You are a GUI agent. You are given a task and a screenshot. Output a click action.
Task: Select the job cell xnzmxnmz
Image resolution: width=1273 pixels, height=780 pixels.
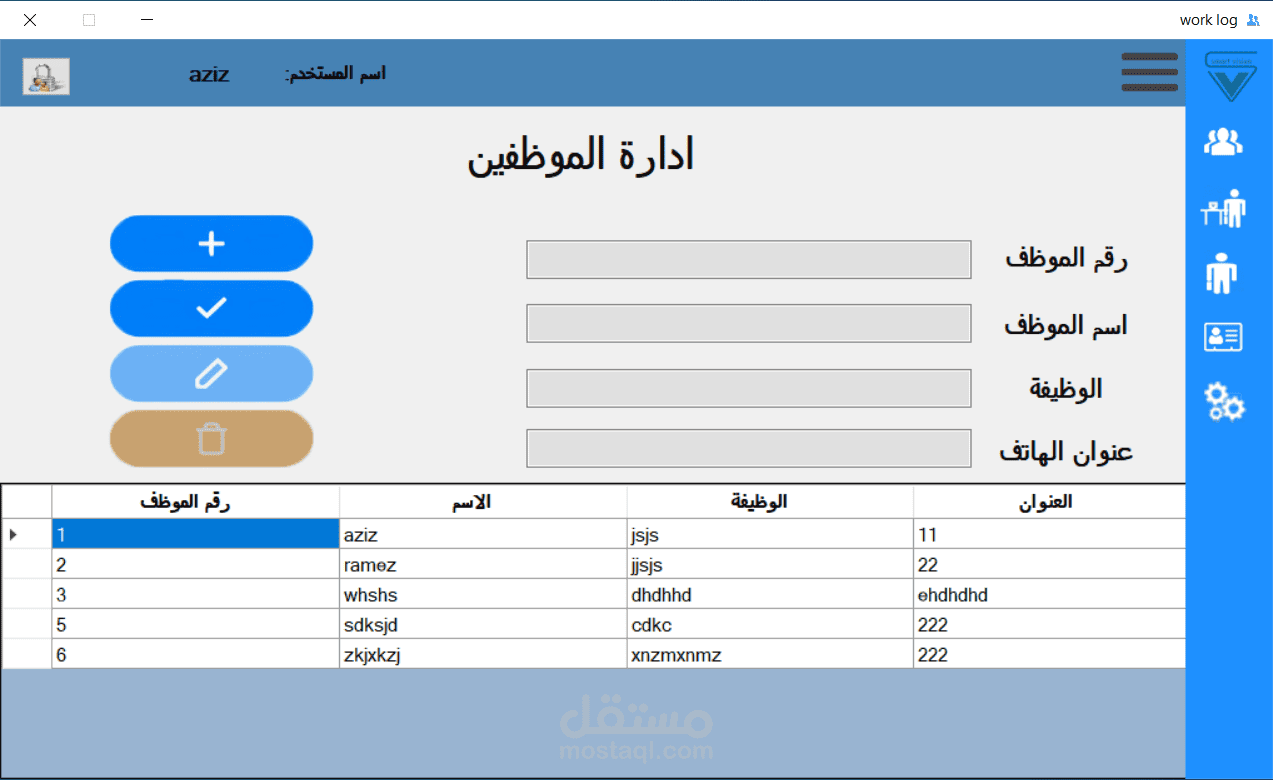click(x=770, y=654)
